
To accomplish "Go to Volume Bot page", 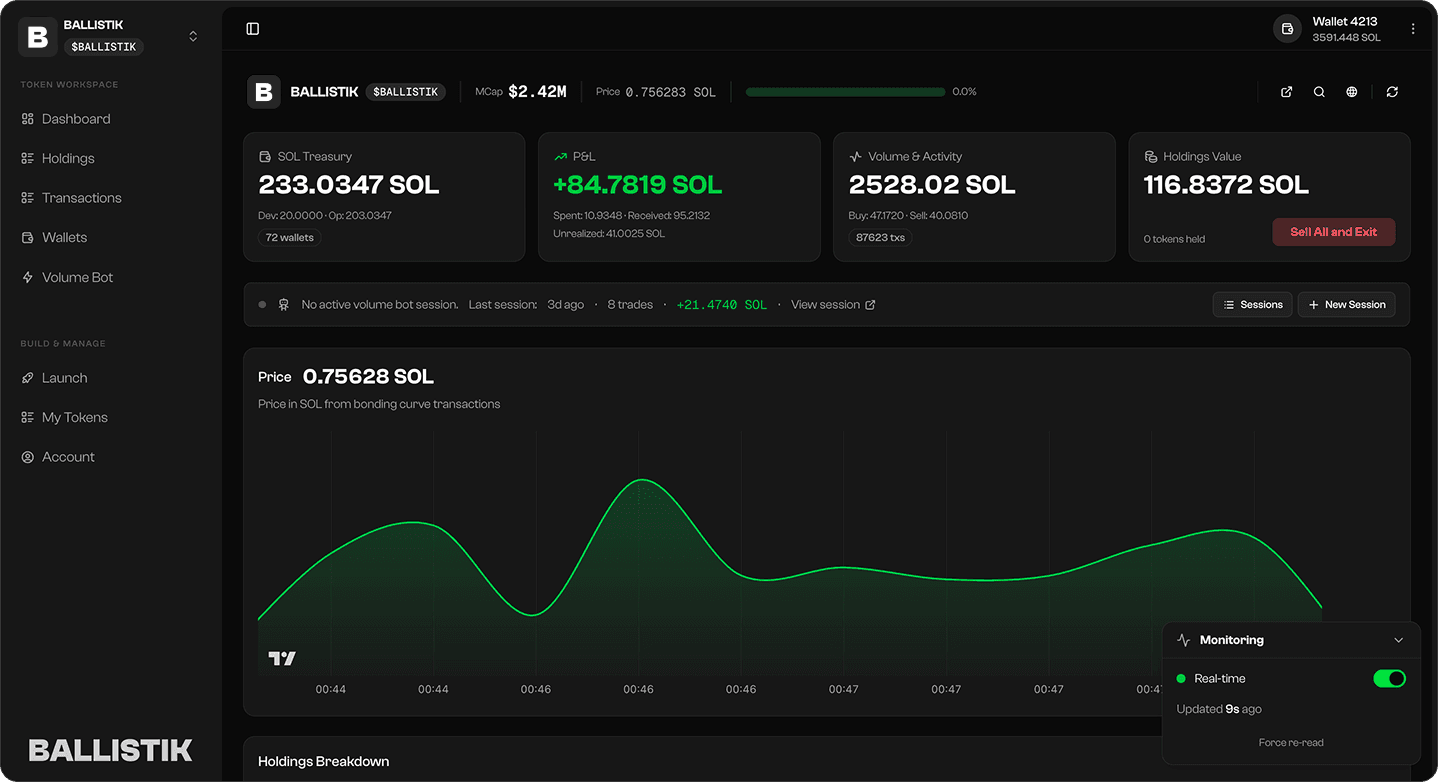I will point(77,277).
